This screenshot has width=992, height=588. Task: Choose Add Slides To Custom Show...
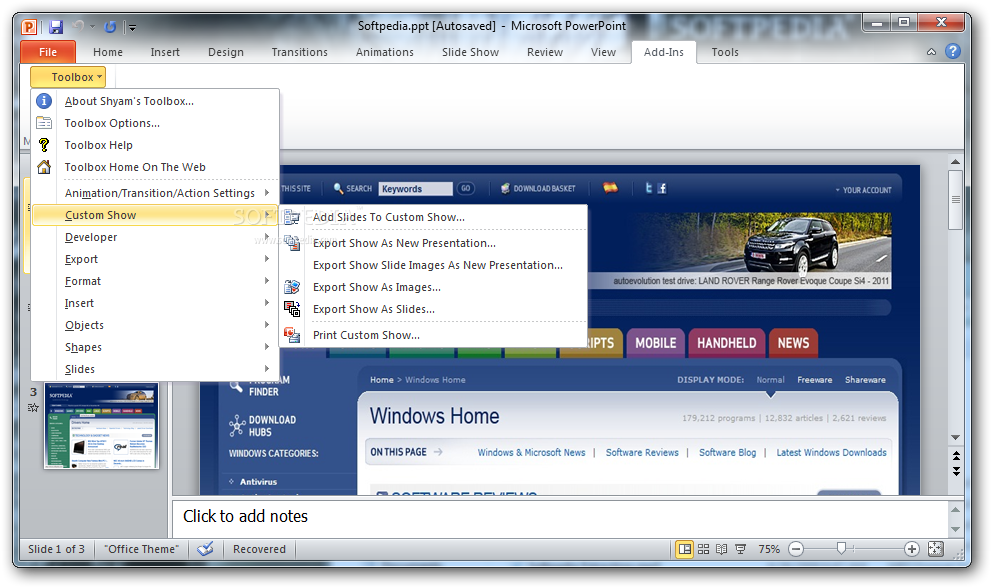(x=434, y=217)
